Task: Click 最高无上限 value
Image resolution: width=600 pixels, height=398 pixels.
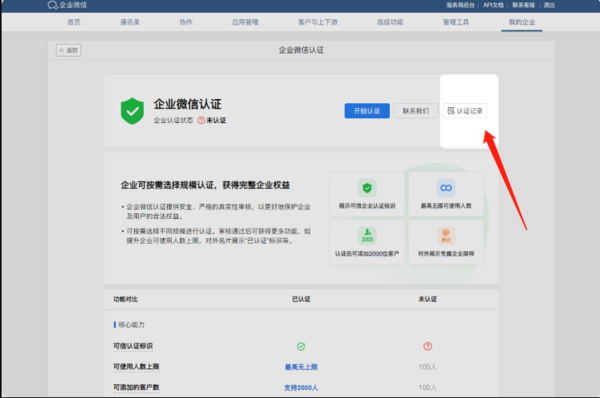Action: click(x=301, y=367)
